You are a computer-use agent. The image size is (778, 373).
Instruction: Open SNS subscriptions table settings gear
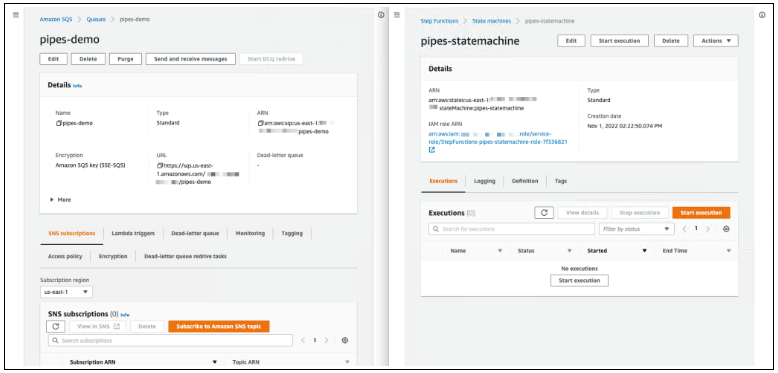click(x=345, y=341)
